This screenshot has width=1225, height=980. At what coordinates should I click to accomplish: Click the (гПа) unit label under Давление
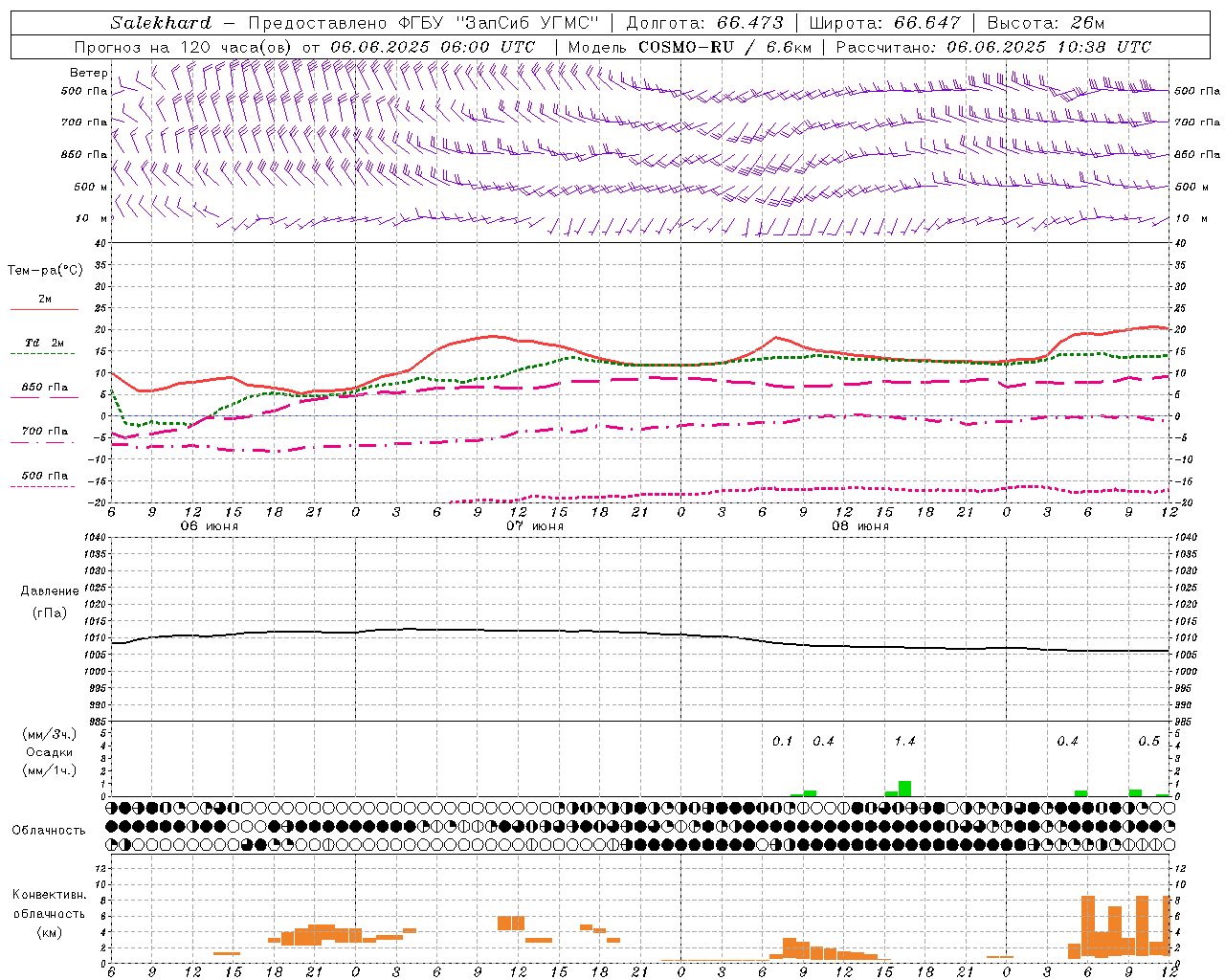[x=50, y=613]
